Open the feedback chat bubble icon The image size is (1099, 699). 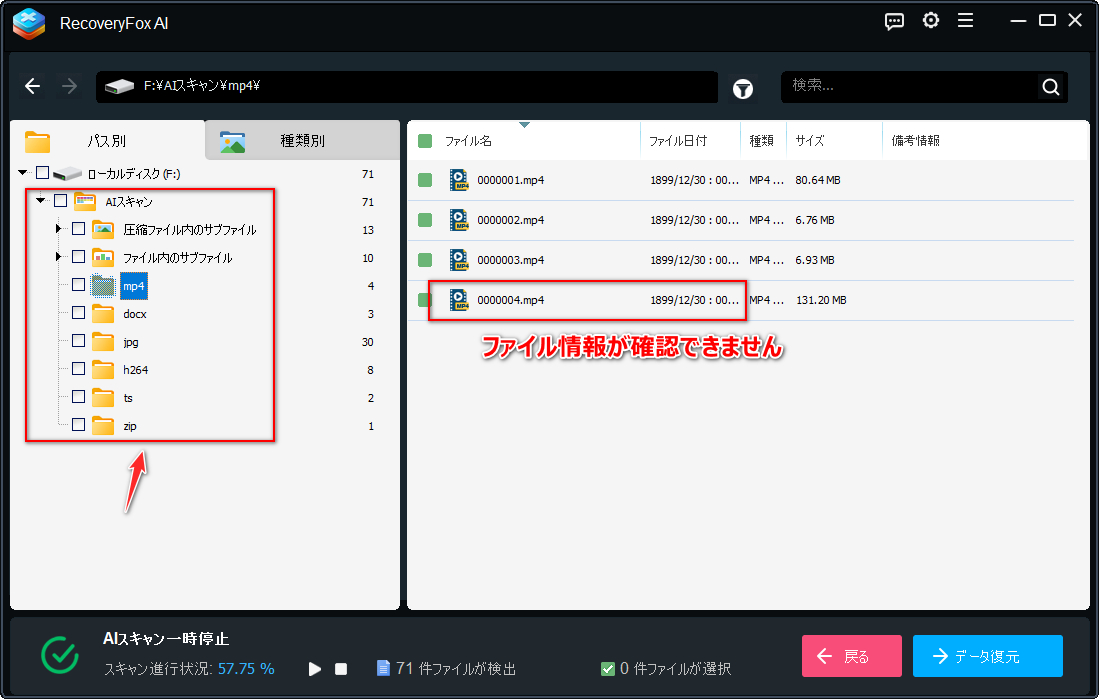point(894,22)
